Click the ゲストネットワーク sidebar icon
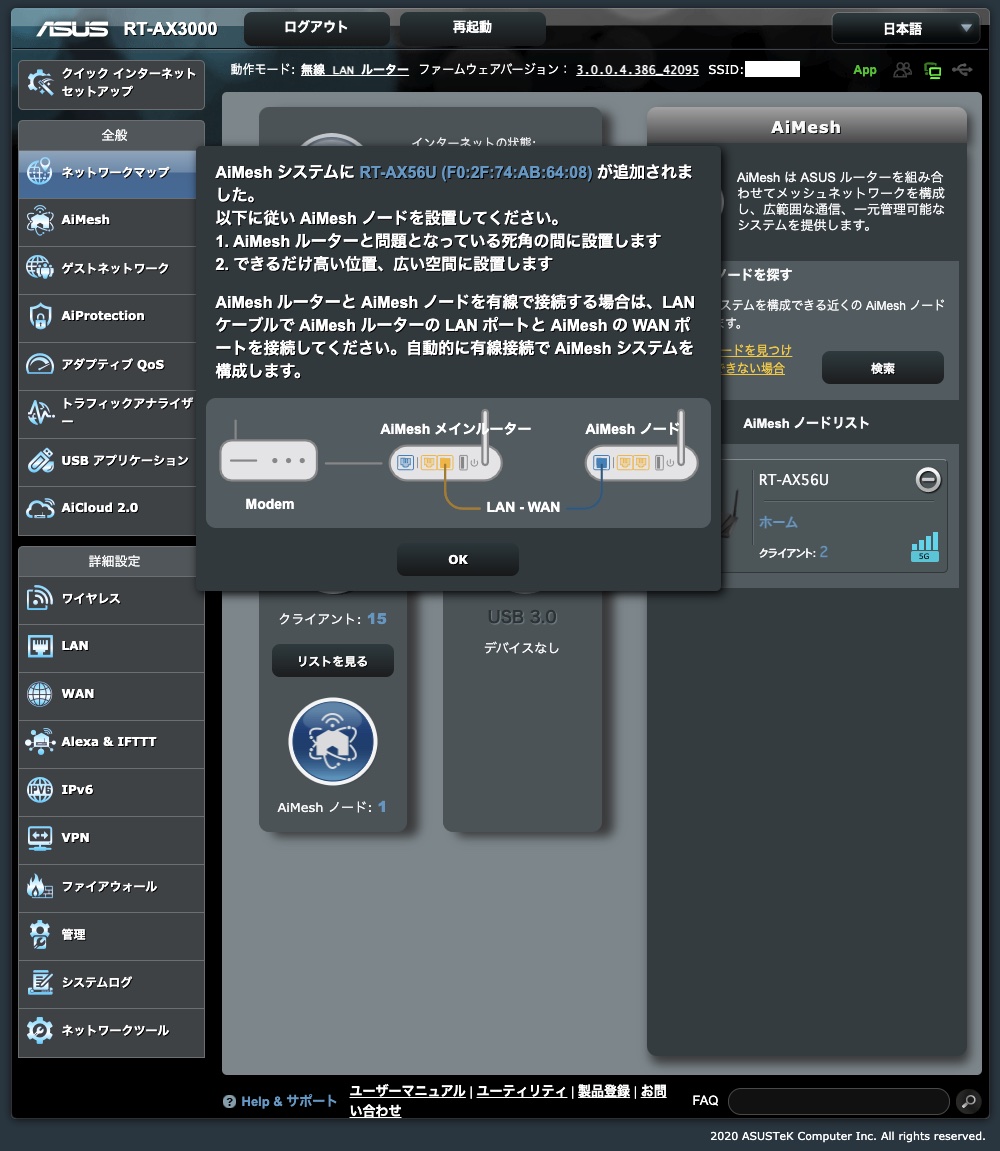The width and height of the screenshot is (1000, 1151). click(40, 268)
